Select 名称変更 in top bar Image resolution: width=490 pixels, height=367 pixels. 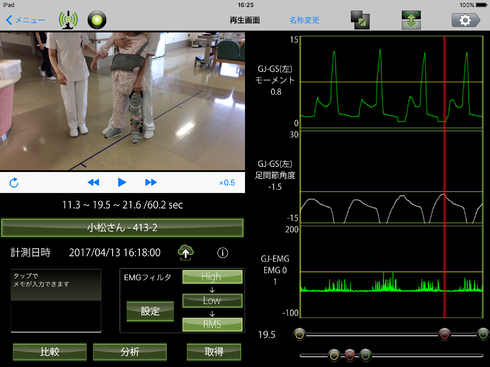tap(304, 20)
